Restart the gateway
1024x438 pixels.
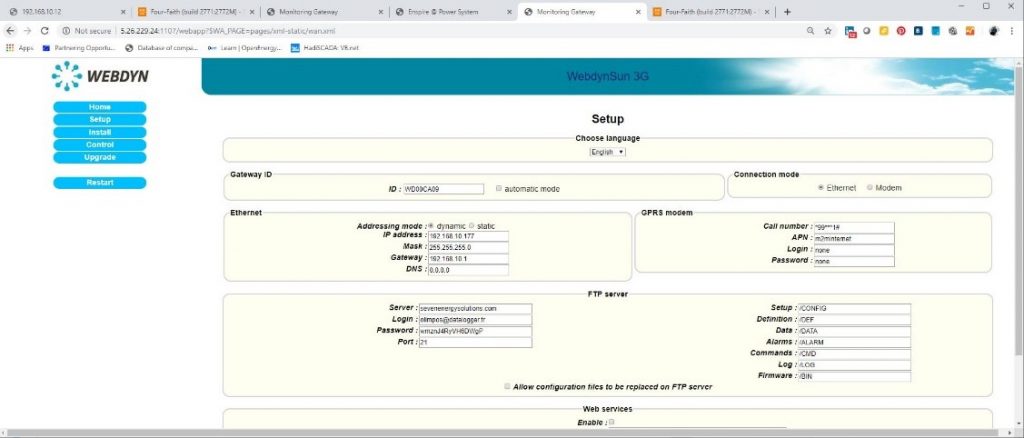coord(100,183)
